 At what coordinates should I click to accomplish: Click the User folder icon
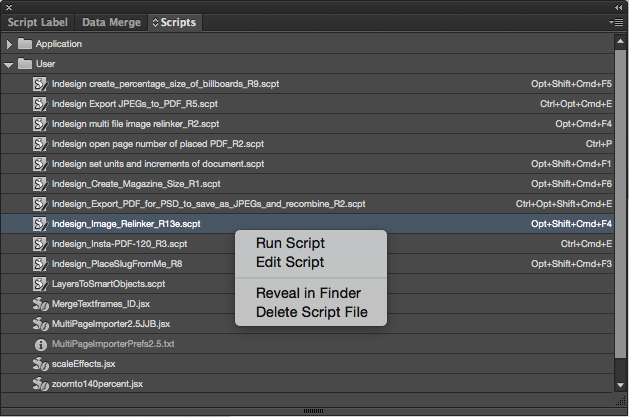pos(25,64)
